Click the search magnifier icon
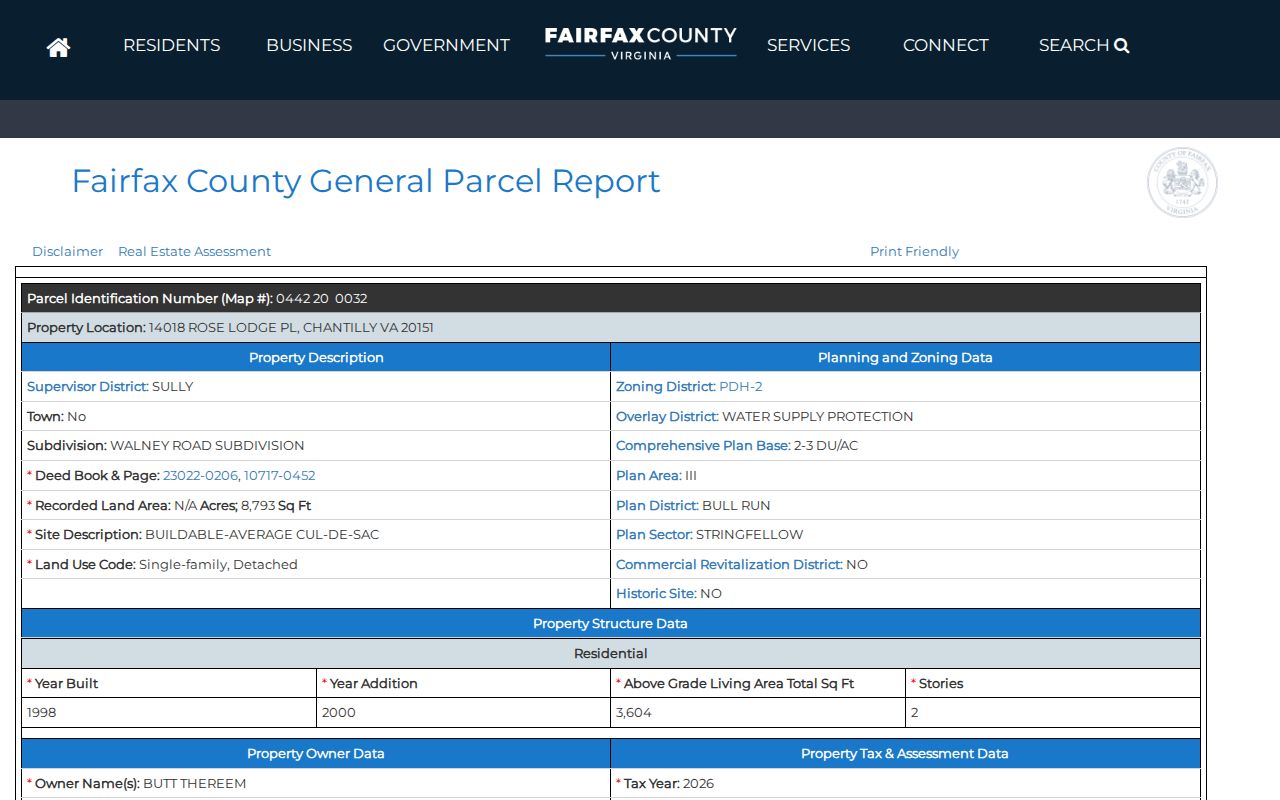 [x=1122, y=45]
